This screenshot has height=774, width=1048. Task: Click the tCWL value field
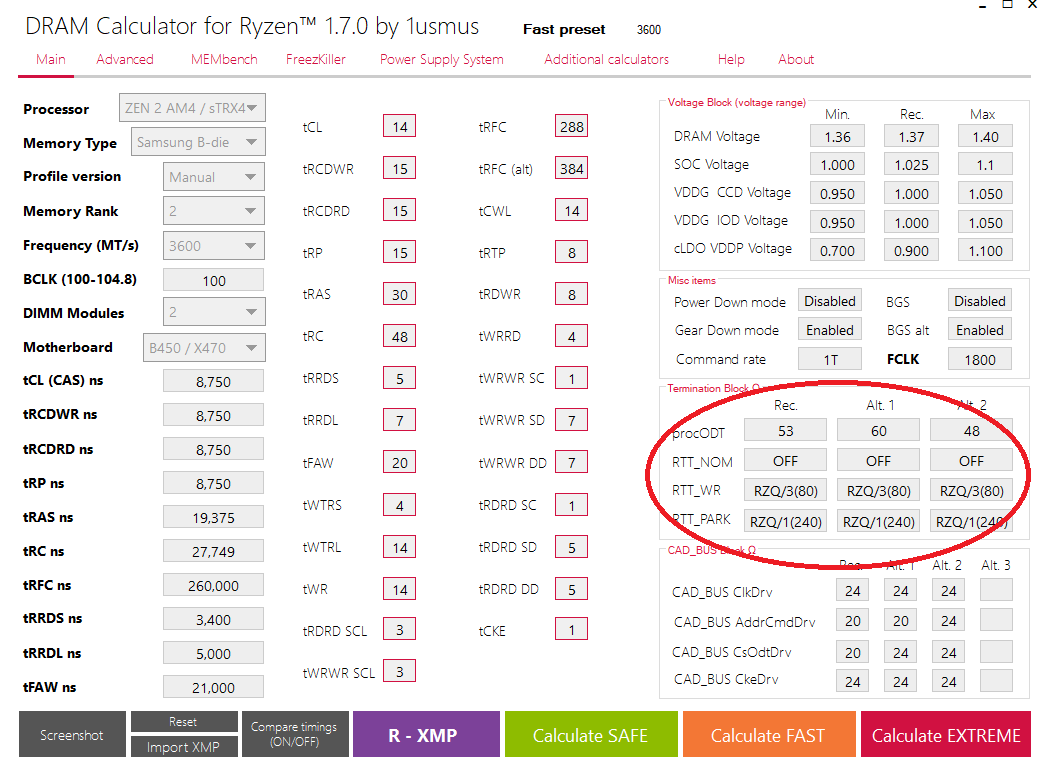[571, 211]
